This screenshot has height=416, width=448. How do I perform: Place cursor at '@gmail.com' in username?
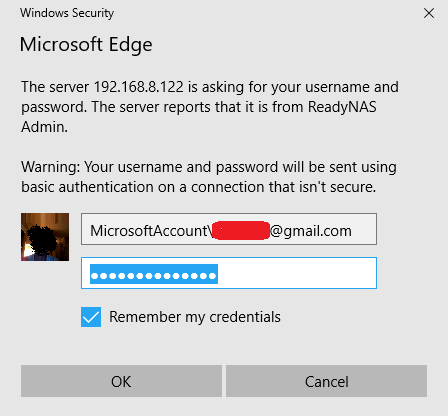[x=310, y=231]
